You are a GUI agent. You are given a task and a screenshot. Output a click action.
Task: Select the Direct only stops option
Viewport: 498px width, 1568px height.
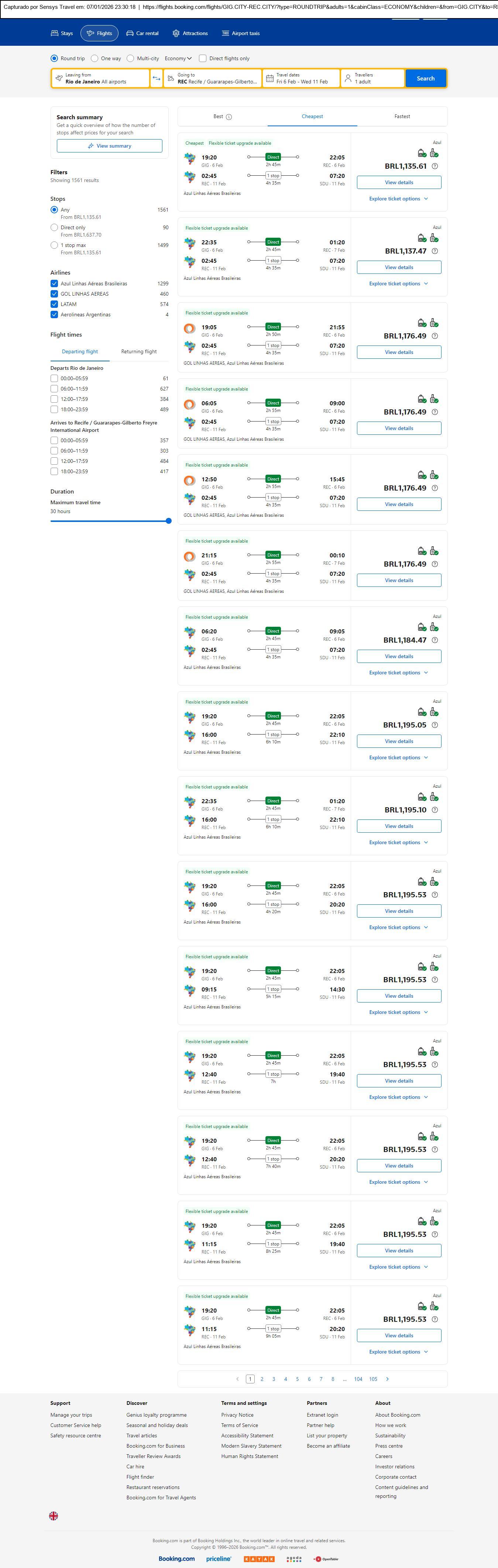54,228
